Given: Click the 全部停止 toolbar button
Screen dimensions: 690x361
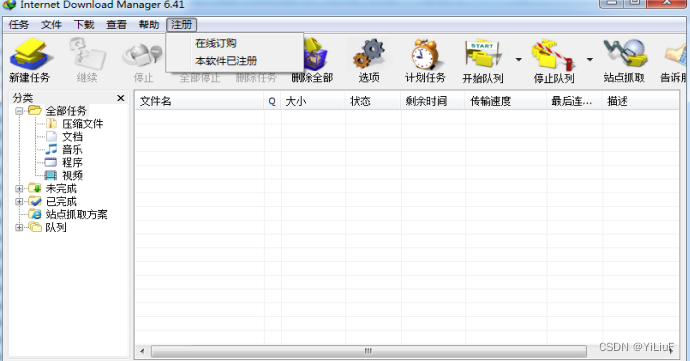Looking at the screenshot, I should point(200,78).
